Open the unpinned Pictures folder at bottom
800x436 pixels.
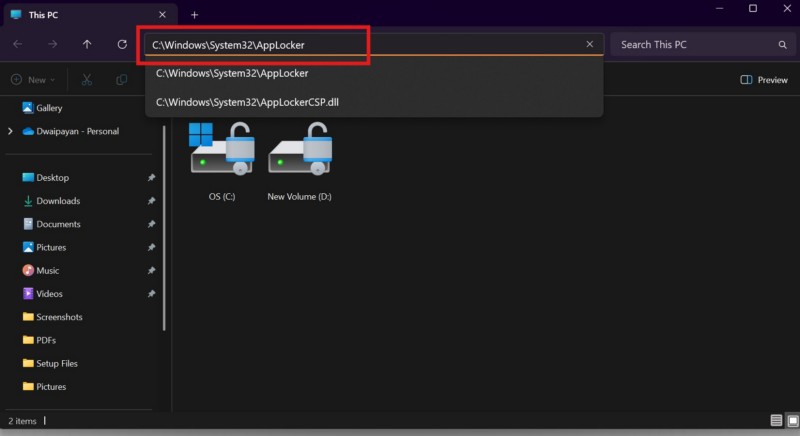[x=44, y=387]
